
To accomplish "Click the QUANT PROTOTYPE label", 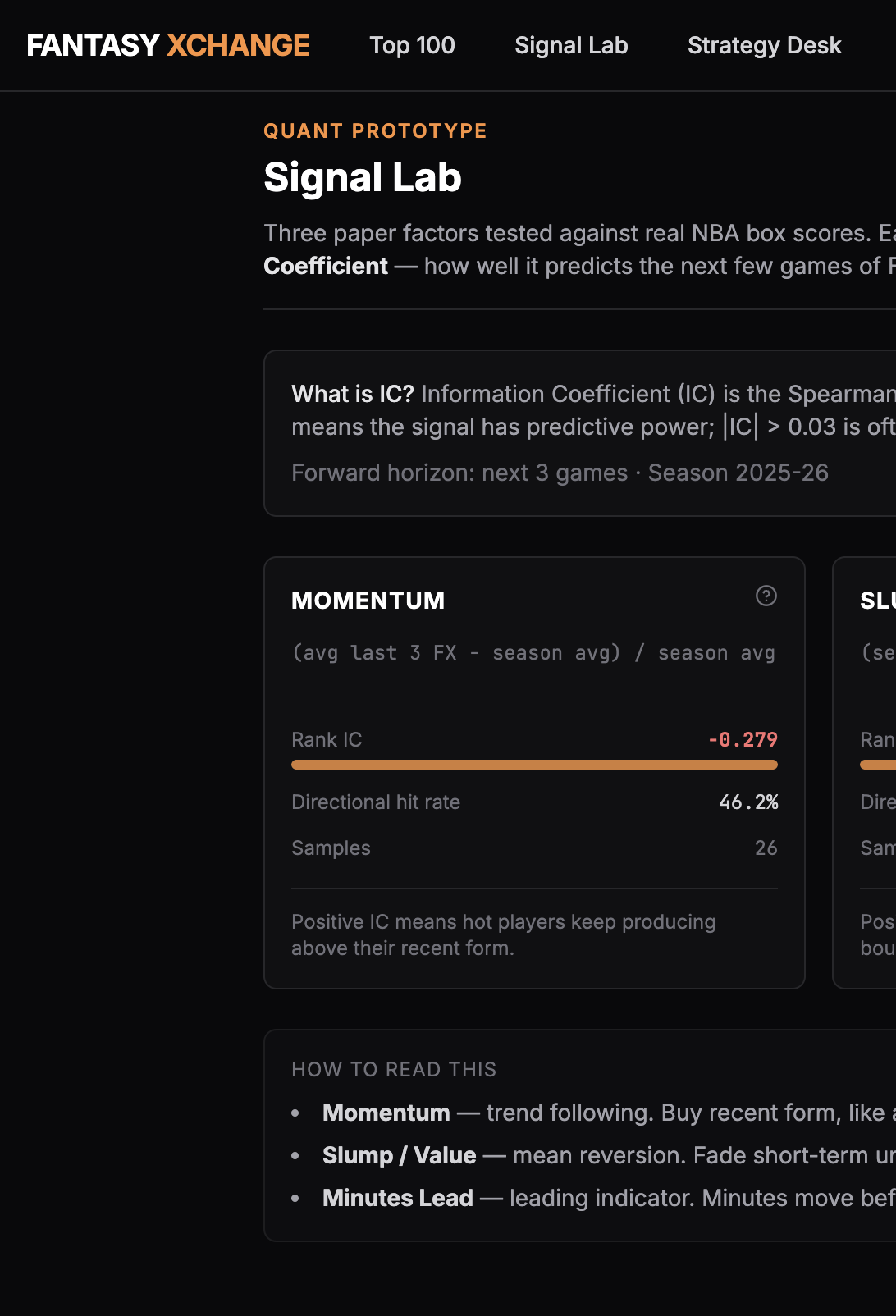I will click(375, 130).
